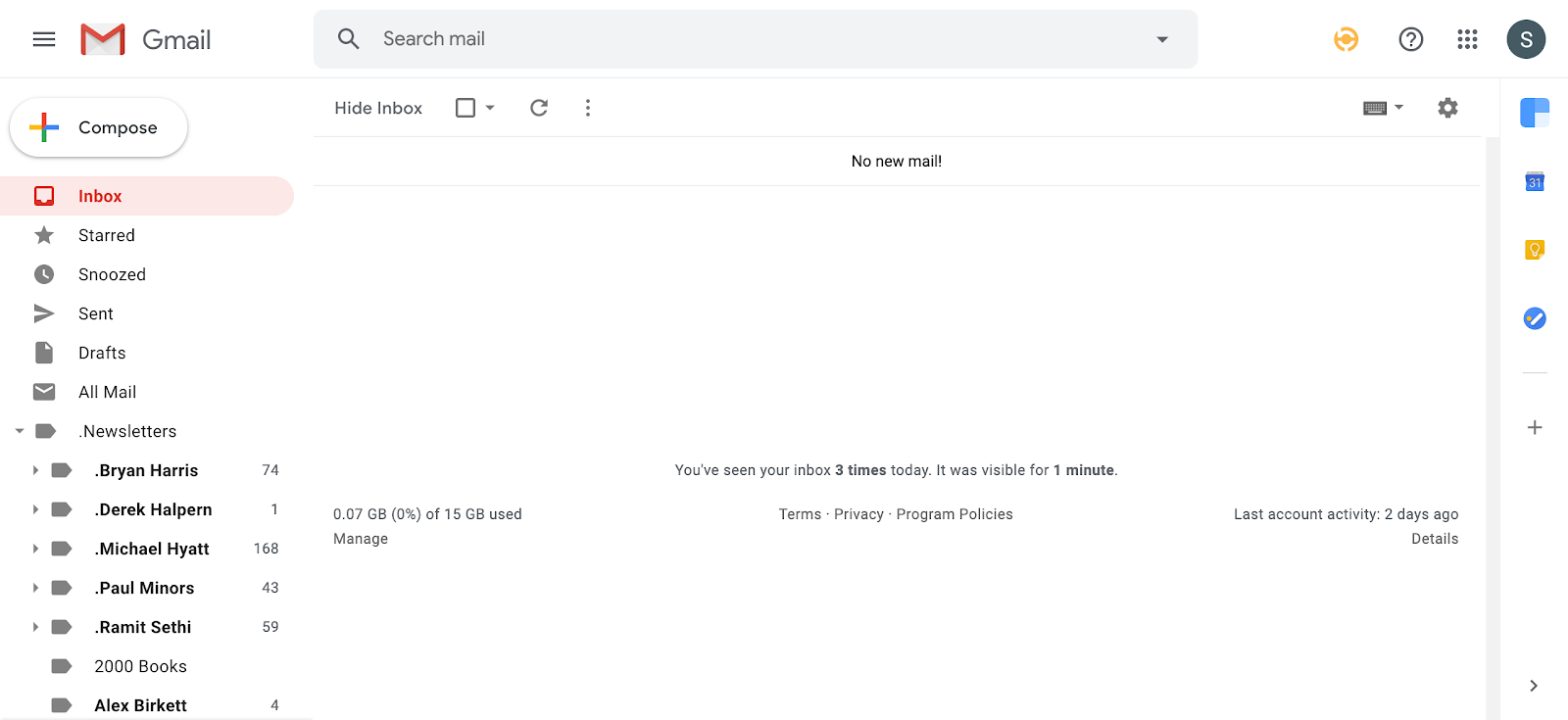
Task: Open the Support help icon
Action: coord(1410,39)
